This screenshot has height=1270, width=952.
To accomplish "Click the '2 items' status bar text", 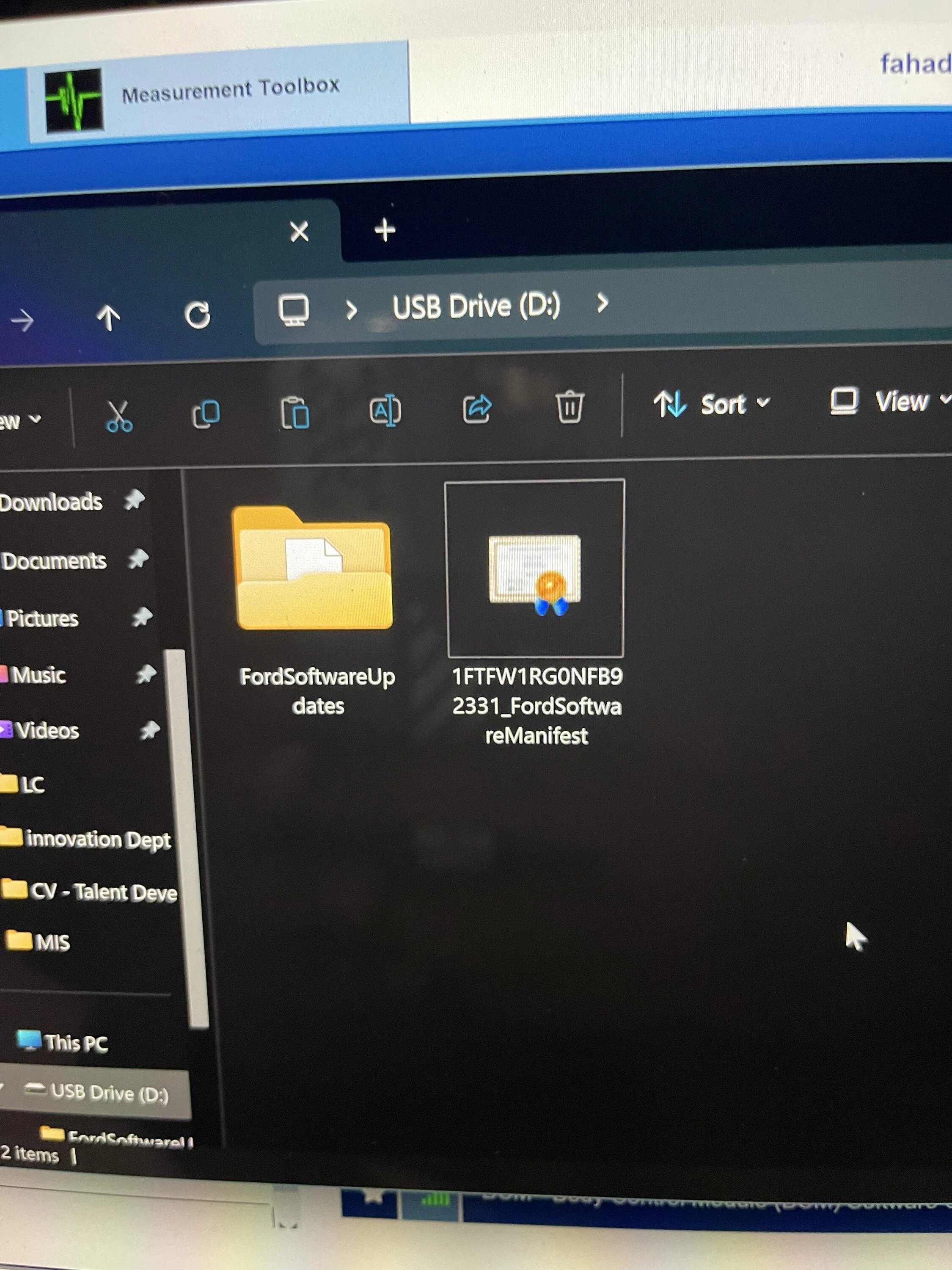I will click(30, 1154).
